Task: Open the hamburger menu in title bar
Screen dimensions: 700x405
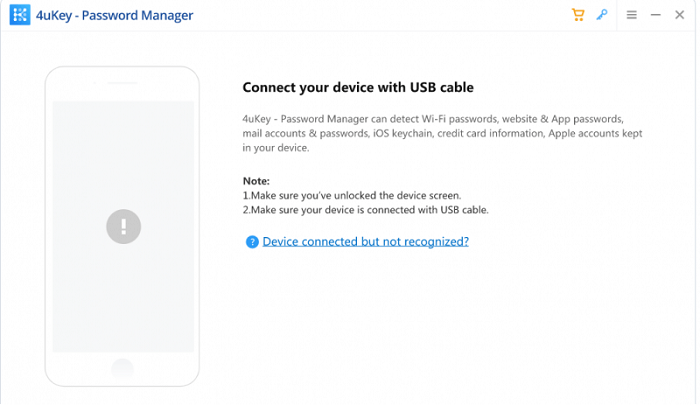Action: pos(631,15)
